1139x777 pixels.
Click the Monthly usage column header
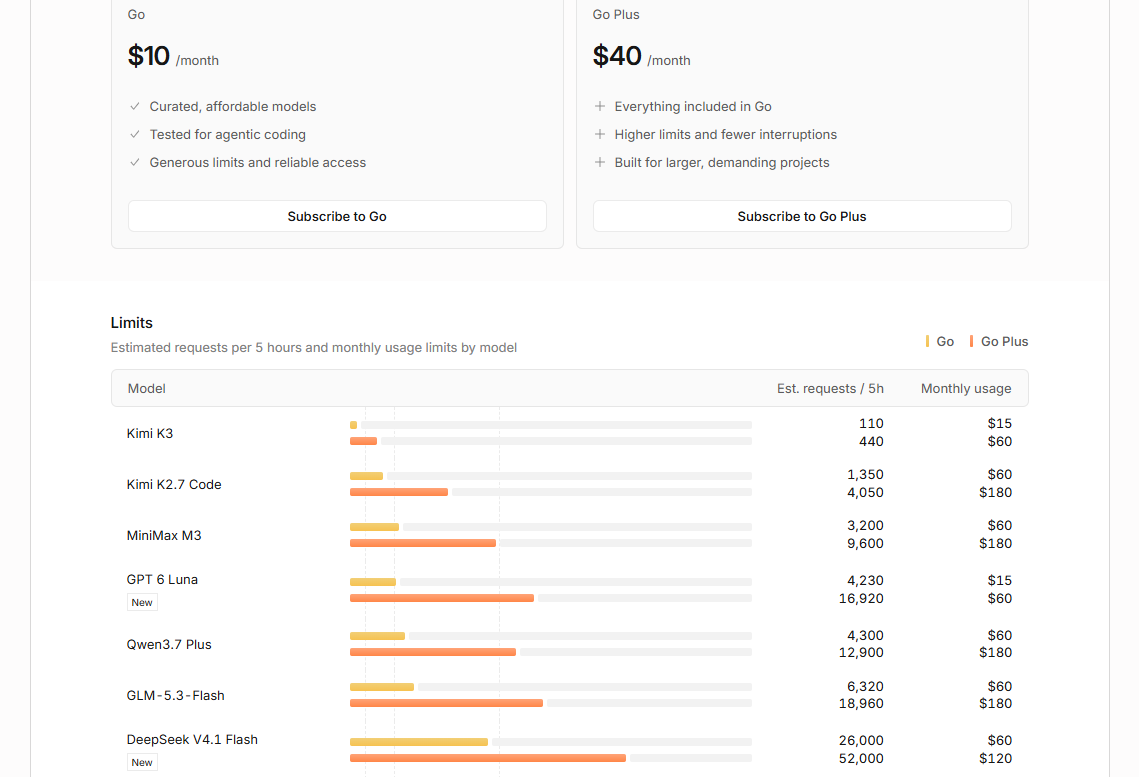966,388
